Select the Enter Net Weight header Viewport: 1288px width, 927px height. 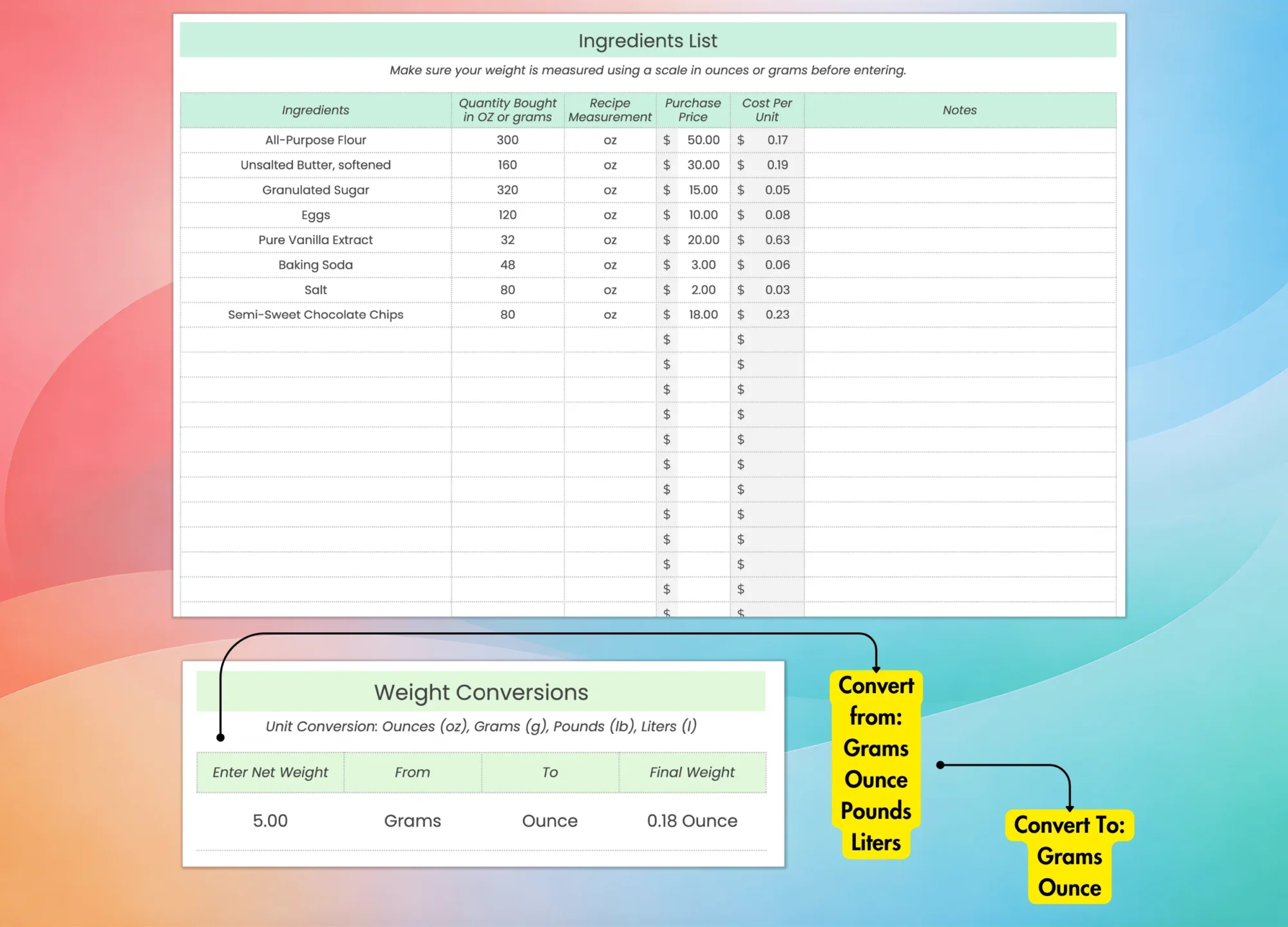pyautogui.click(x=270, y=772)
